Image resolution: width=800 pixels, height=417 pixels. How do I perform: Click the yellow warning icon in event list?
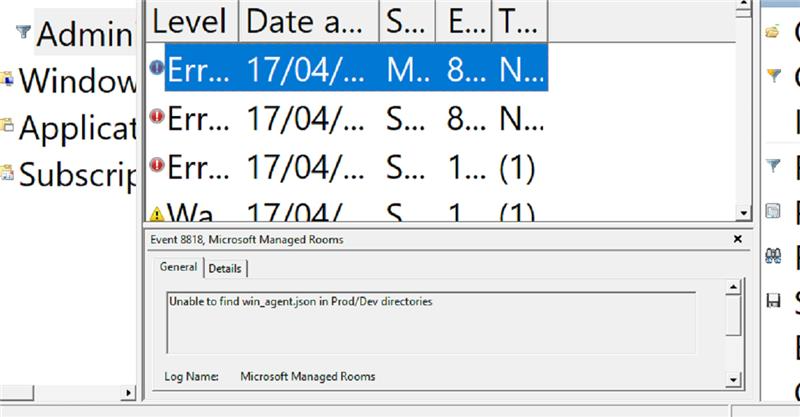point(157,214)
